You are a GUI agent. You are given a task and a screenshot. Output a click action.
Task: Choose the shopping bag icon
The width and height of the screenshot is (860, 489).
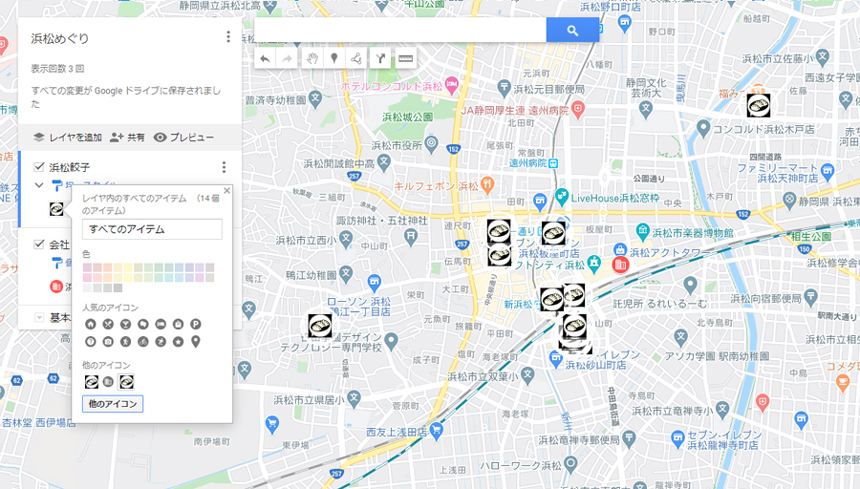[178, 324]
